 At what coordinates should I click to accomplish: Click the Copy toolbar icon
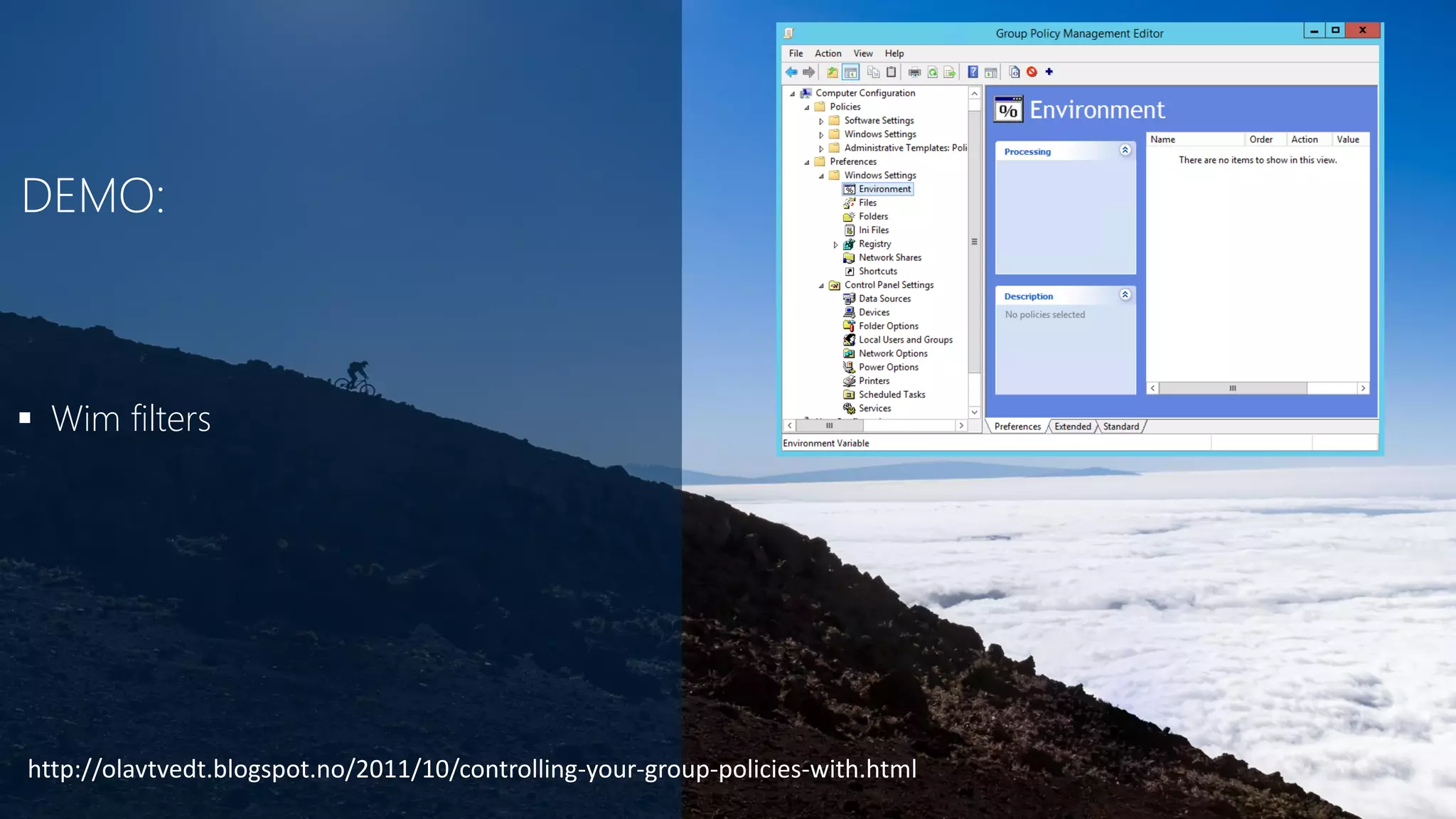pyautogui.click(x=873, y=72)
